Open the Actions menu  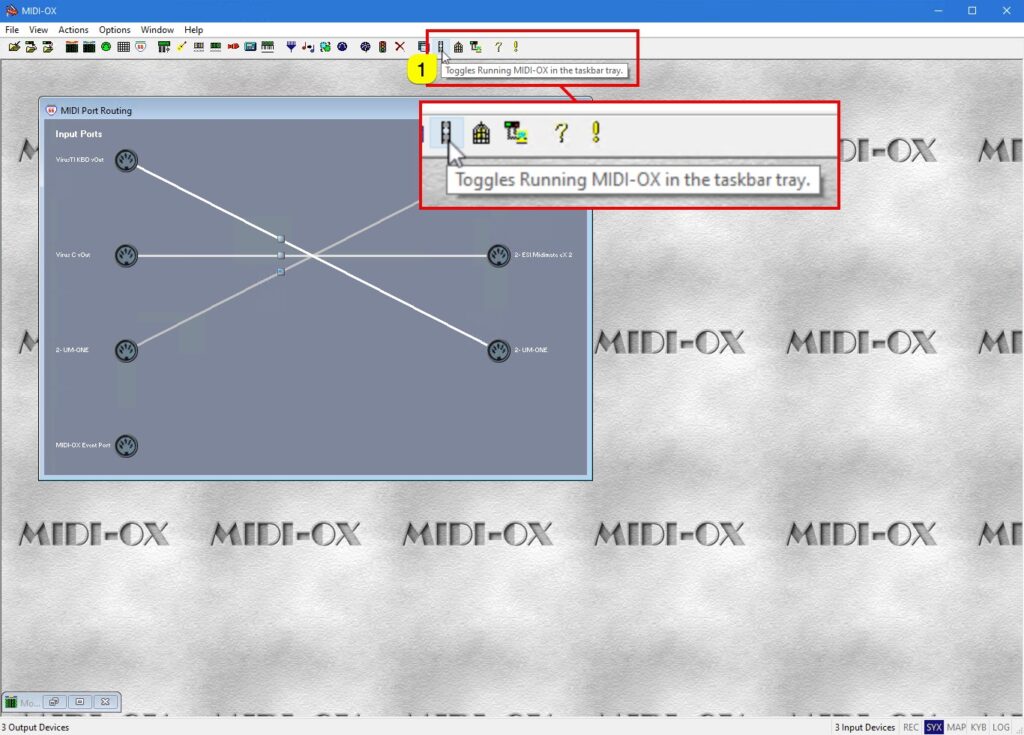[73, 29]
